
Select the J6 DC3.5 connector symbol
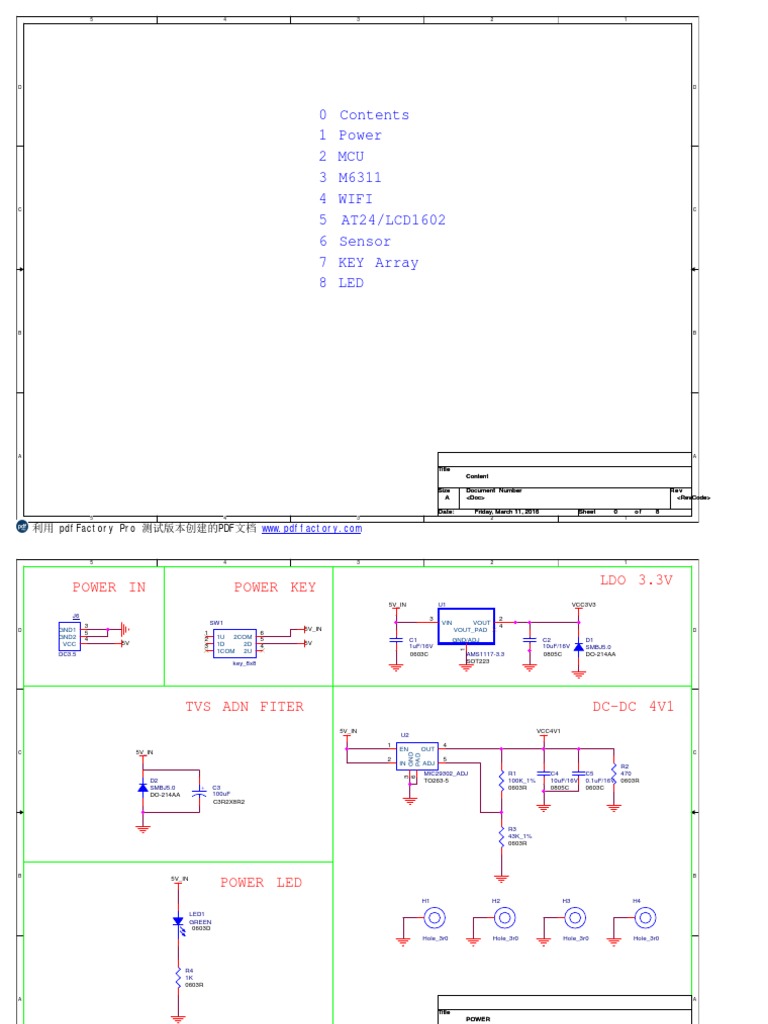pos(69,637)
